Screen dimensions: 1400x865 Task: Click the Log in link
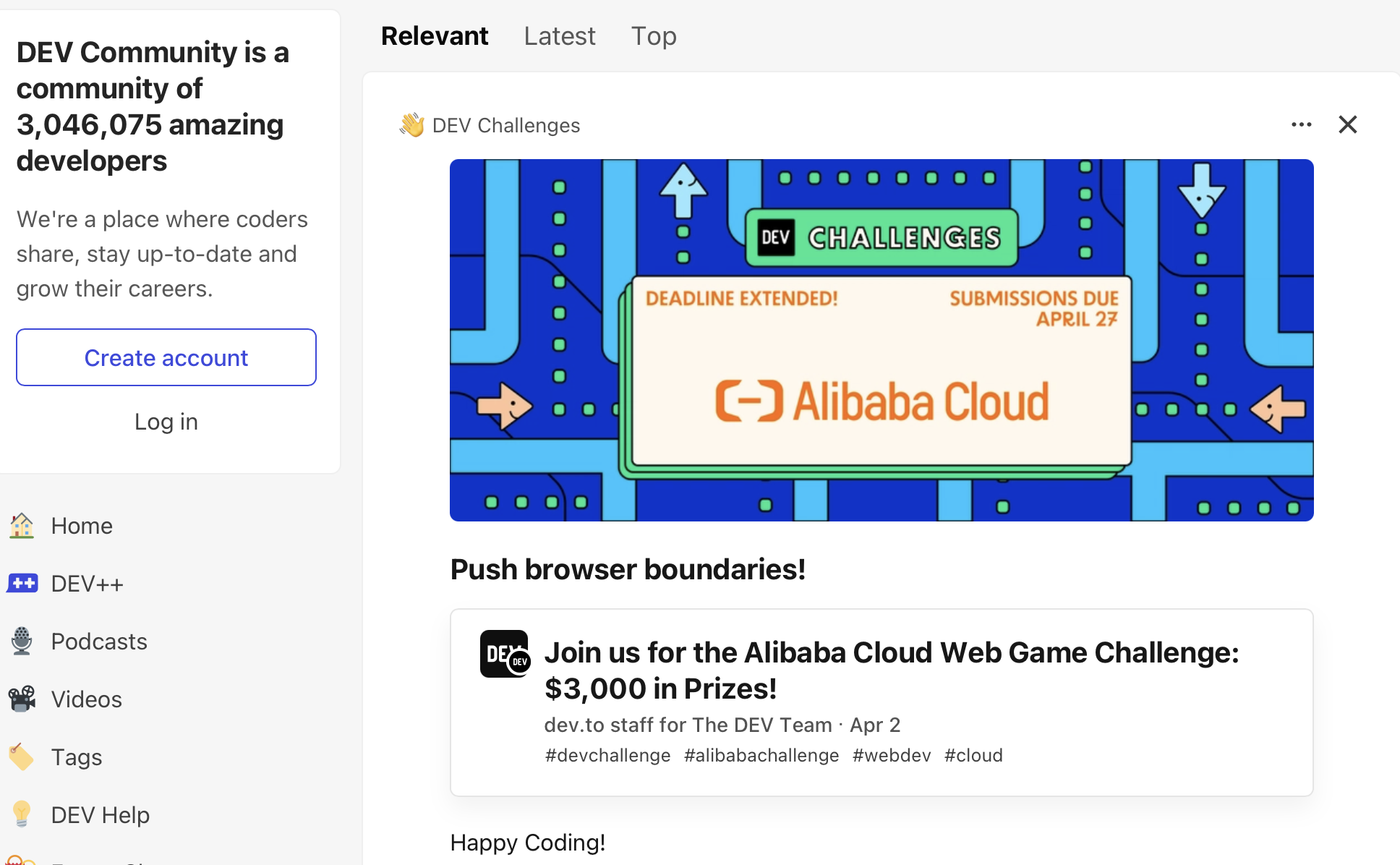166,422
